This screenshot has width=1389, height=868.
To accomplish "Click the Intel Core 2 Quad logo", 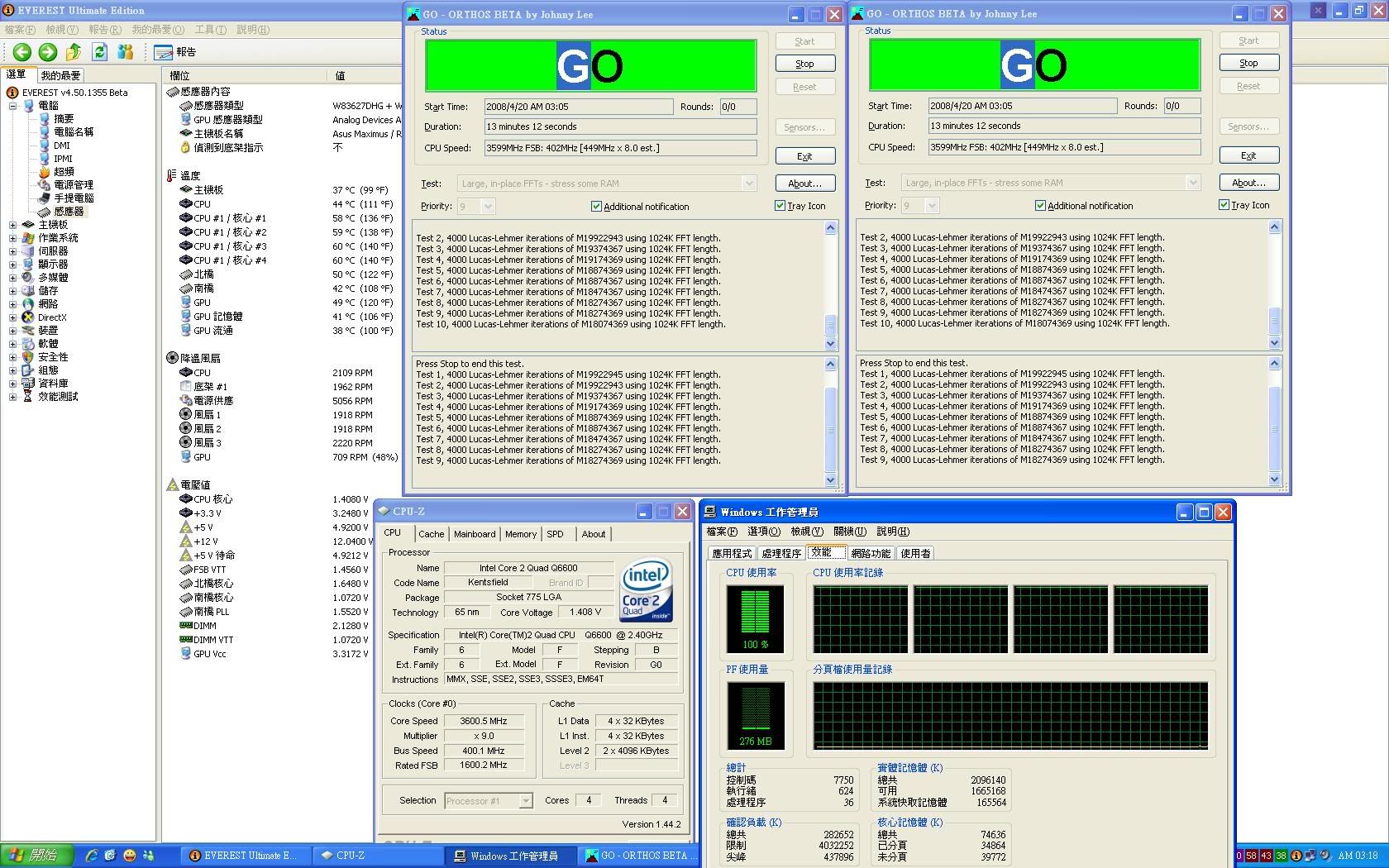I will click(x=647, y=591).
